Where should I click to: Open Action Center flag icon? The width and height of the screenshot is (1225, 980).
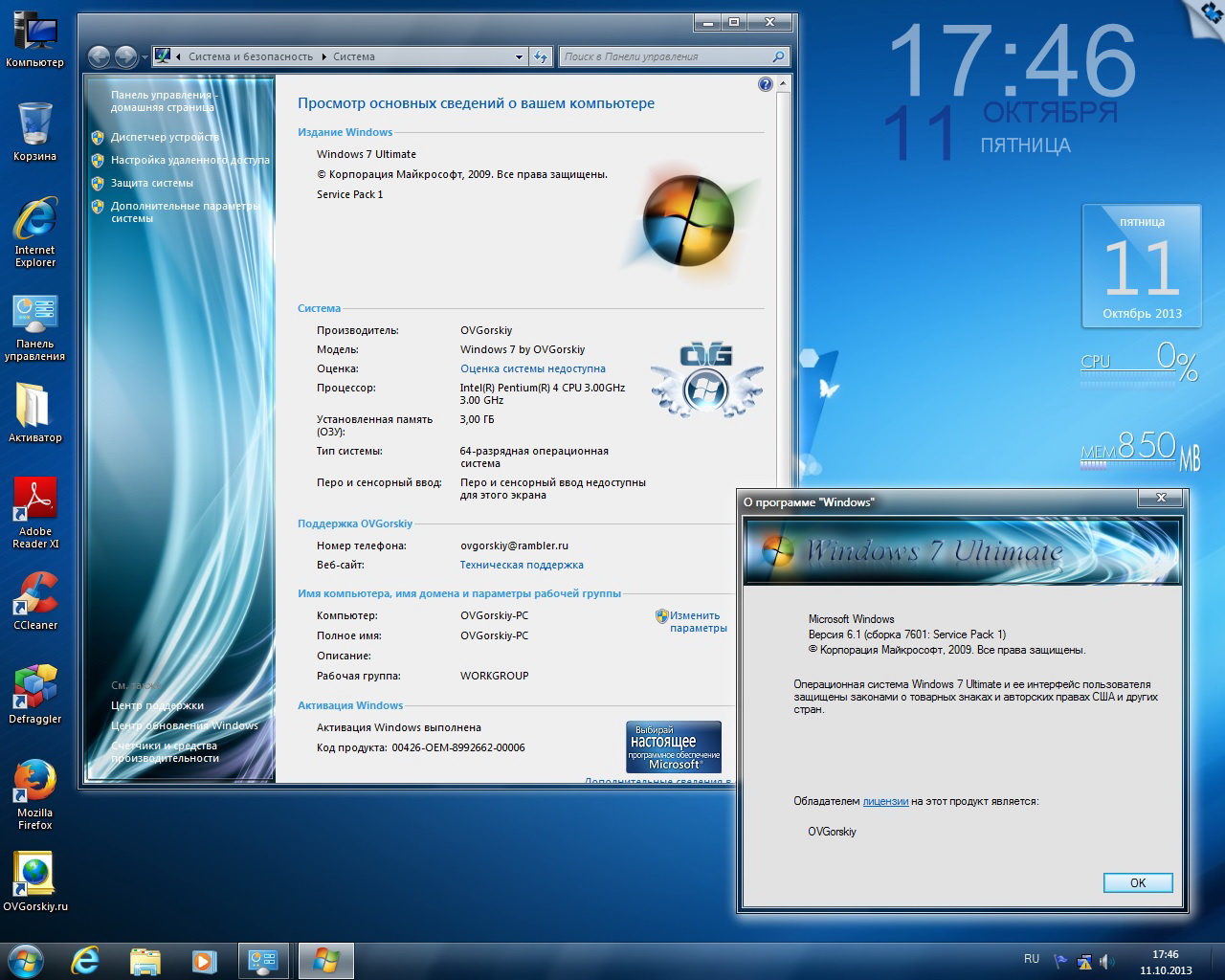(x=1061, y=962)
